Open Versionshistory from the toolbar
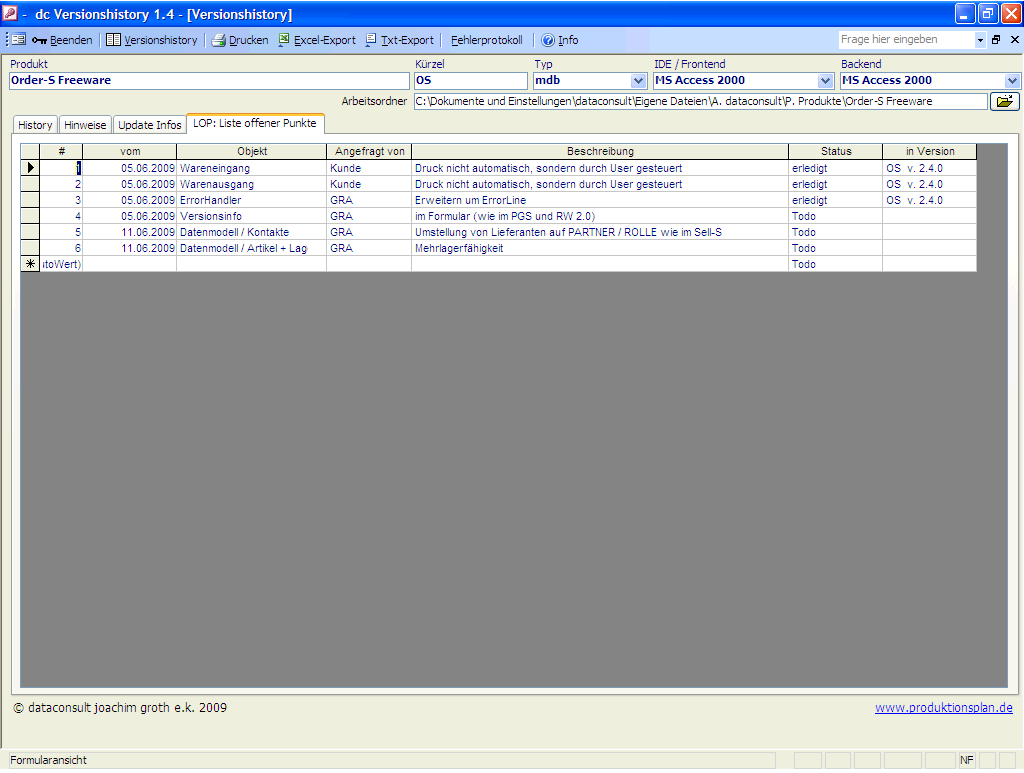 click(x=152, y=40)
